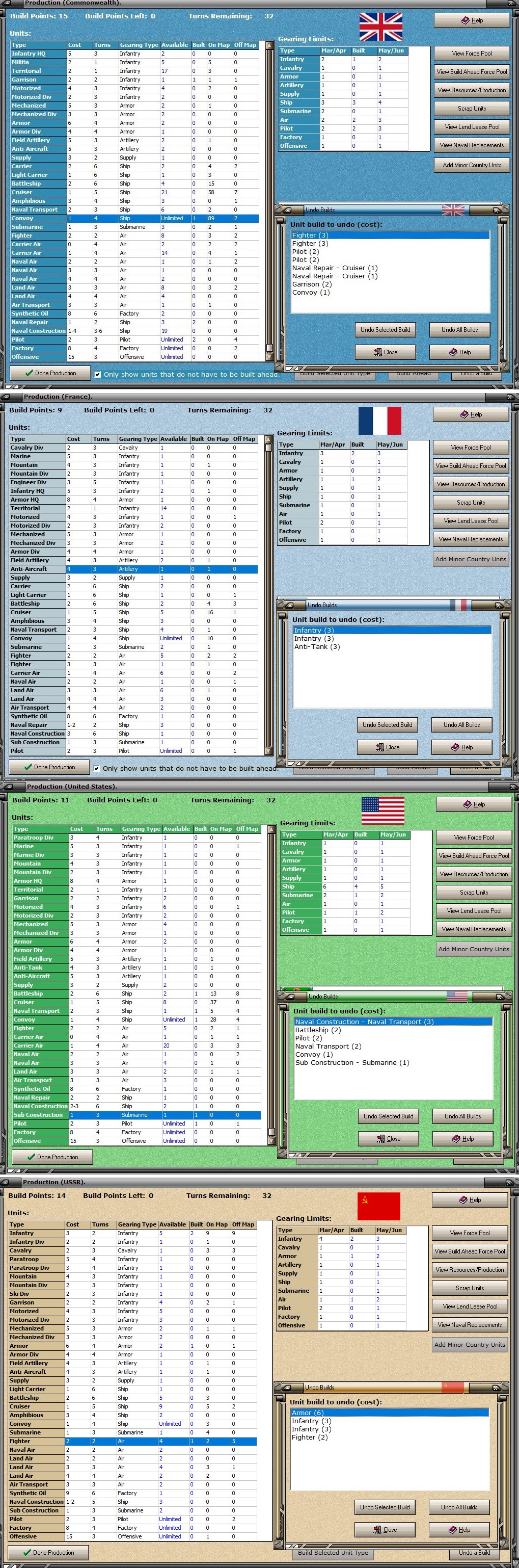Viewport: 519px width, 1568px height.
Task: Click the Help book icon in France Production window
Action: [x=464, y=414]
